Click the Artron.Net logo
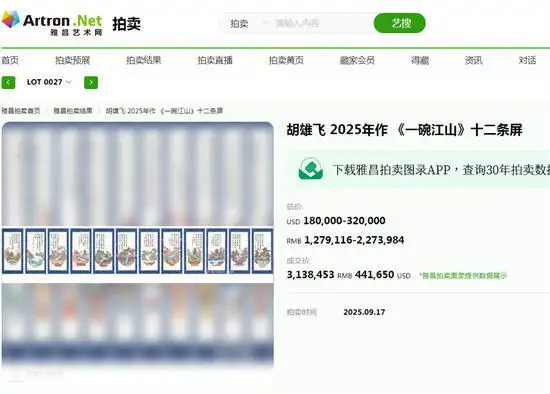550x394 pixels. [x=52, y=23]
